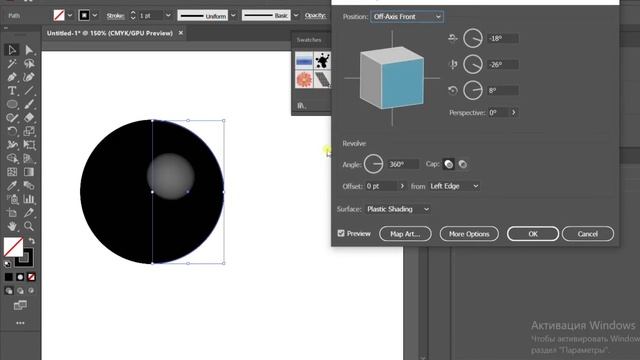Open Swatch Libraries menu in Swatches panel
The height and width of the screenshot is (360, 640).
(x=301, y=105)
